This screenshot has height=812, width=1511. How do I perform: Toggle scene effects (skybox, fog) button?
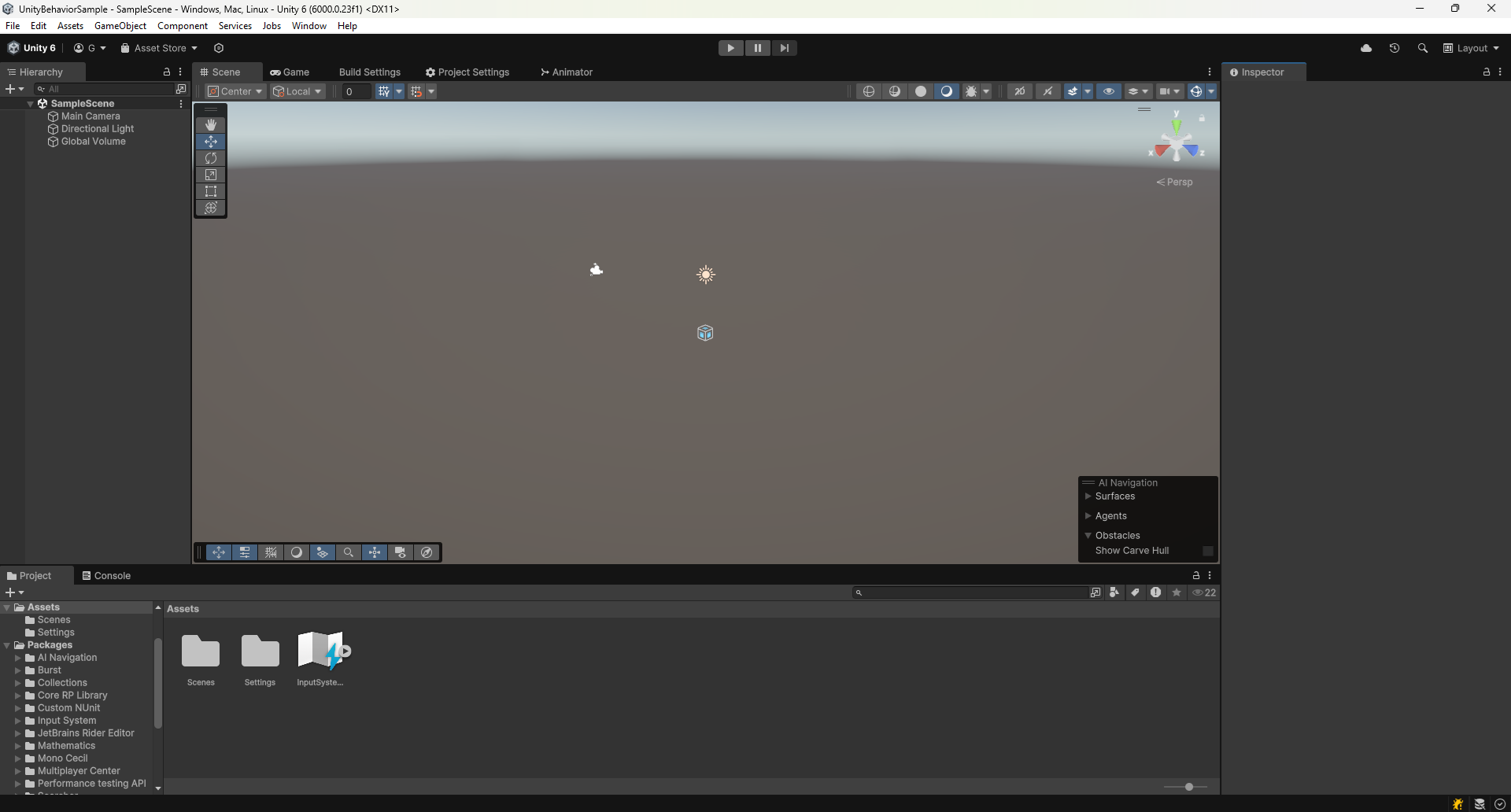[x=1072, y=91]
